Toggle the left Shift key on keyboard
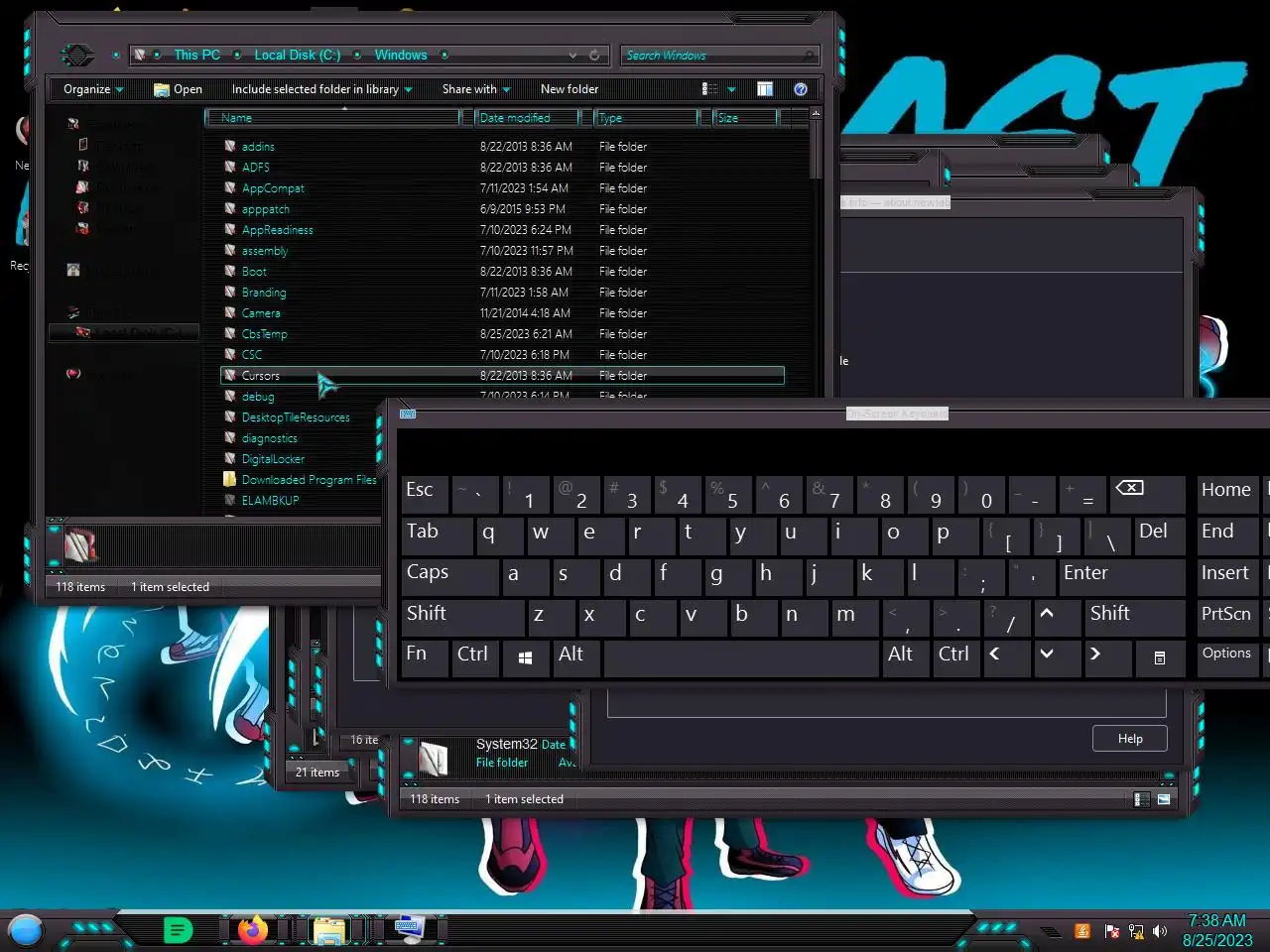The height and width of the screenshot is (952, 1270). 461,616
